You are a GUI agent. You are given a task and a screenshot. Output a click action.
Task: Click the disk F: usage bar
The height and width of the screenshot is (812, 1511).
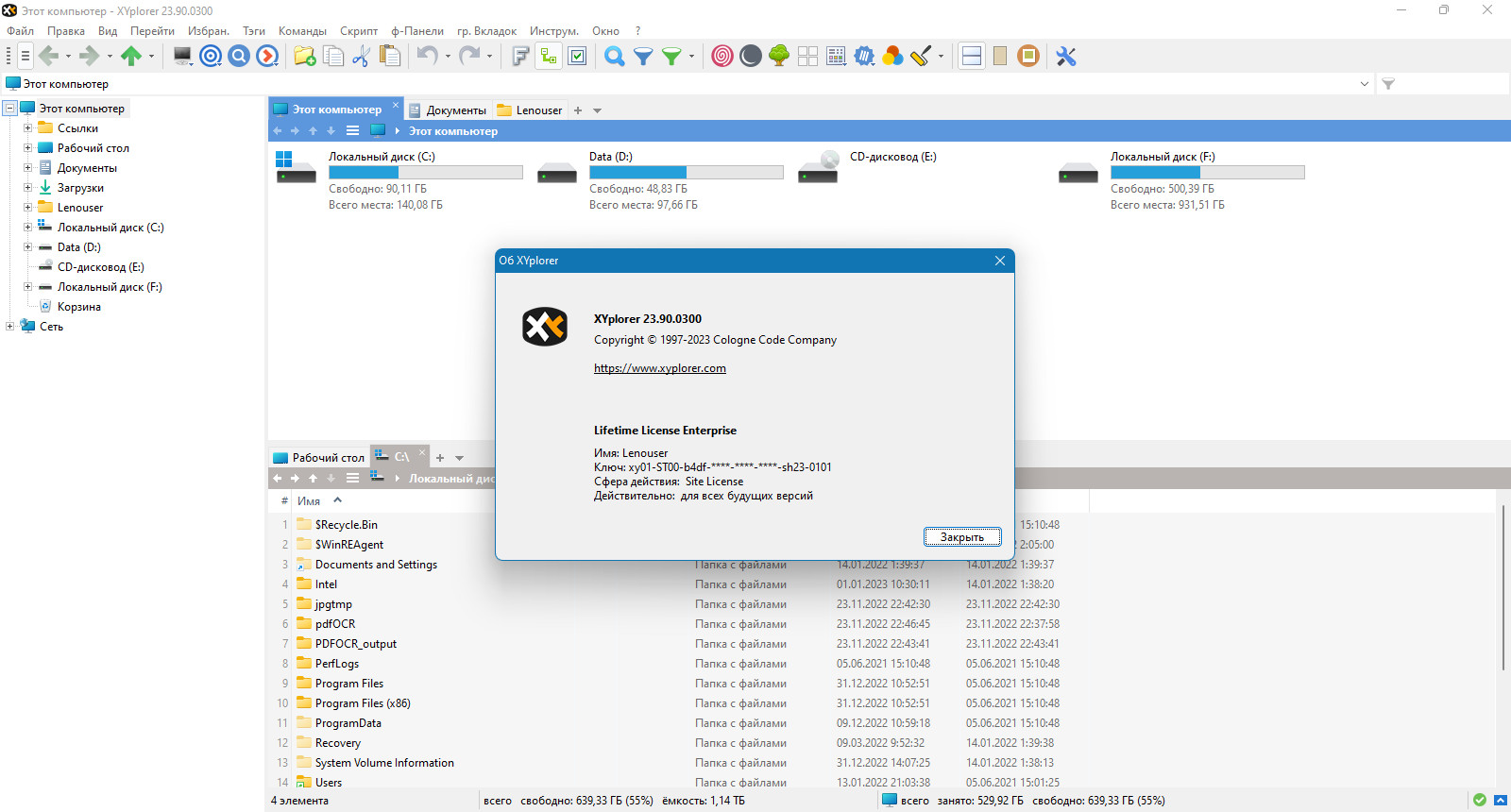1207,173
